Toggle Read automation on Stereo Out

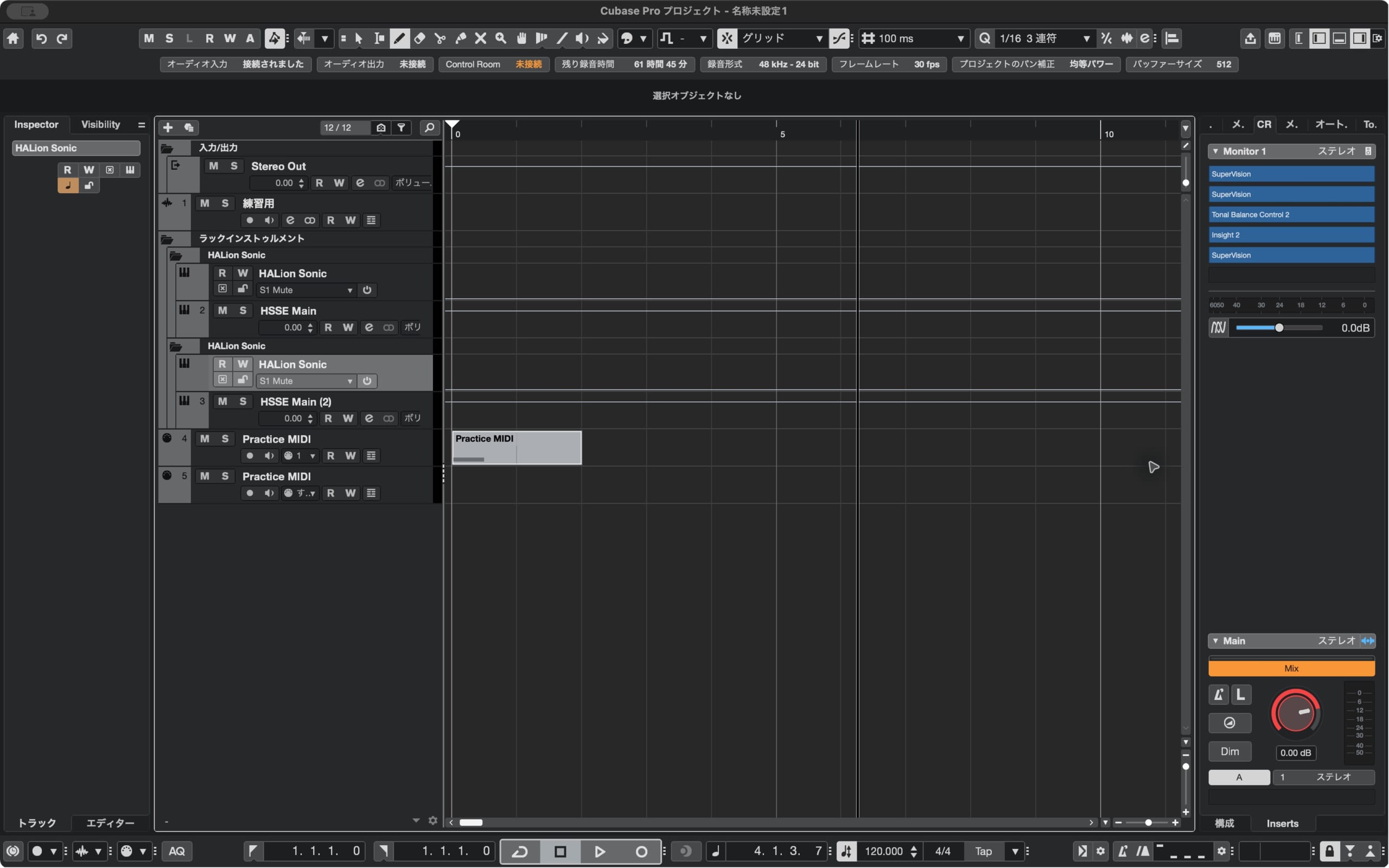tap(319, 183)
